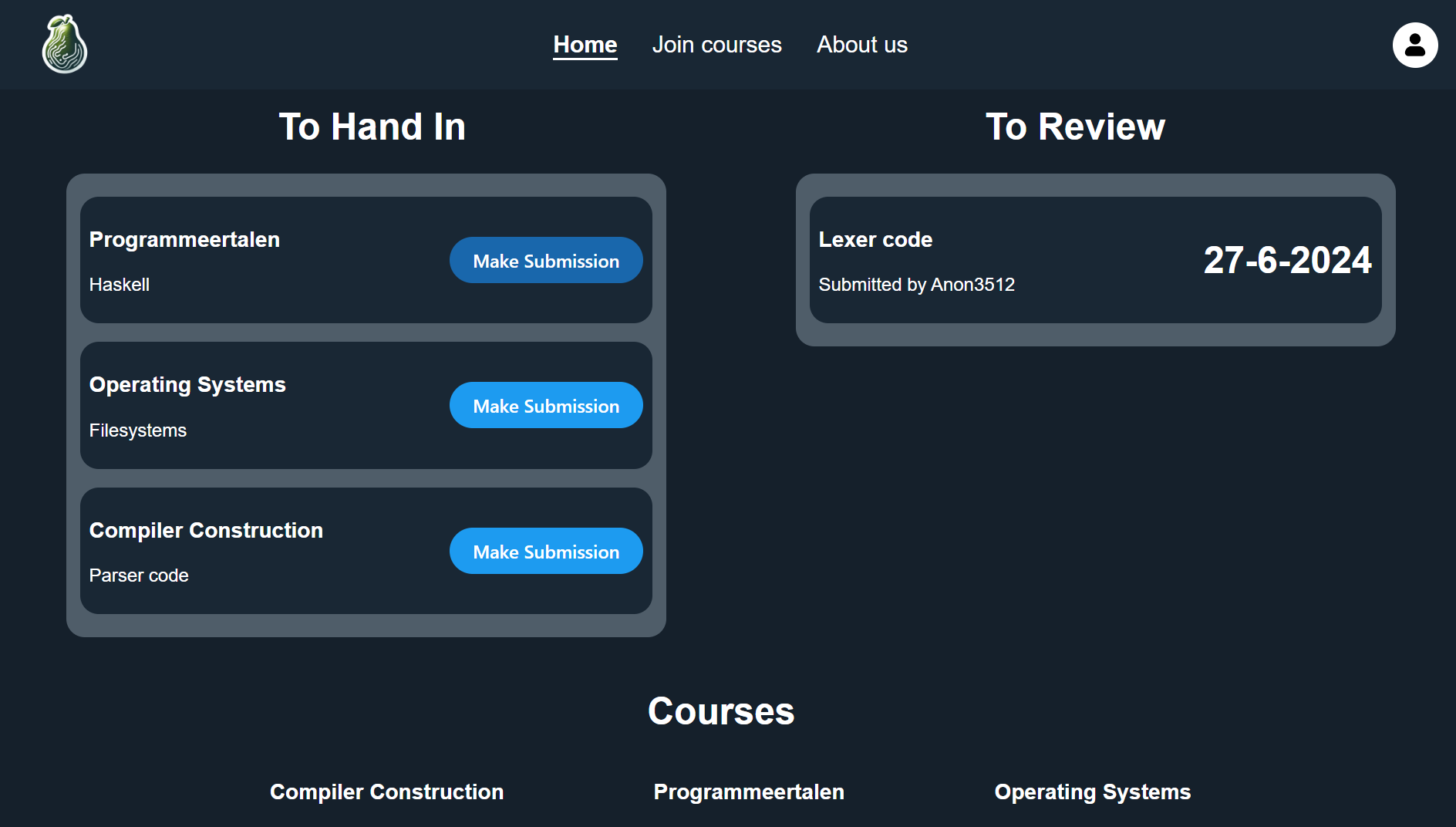
Task: Click the Submitted by Anon3512 text
Action: (916, 285)
